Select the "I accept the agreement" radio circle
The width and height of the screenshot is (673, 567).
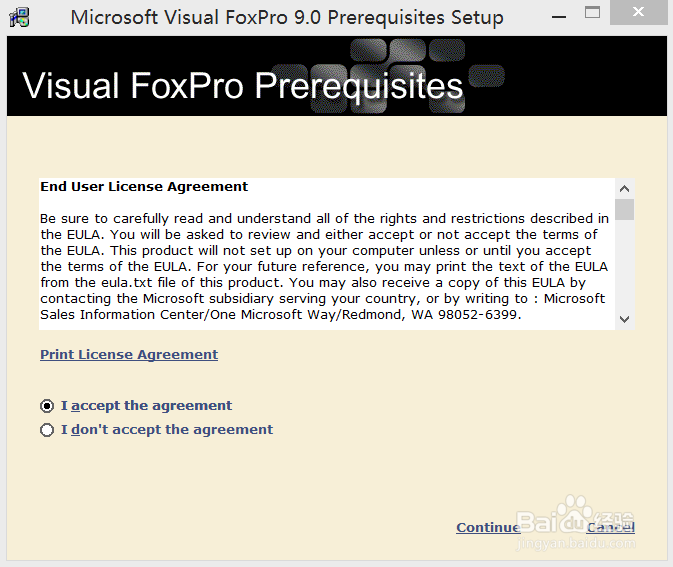(47, 406)
